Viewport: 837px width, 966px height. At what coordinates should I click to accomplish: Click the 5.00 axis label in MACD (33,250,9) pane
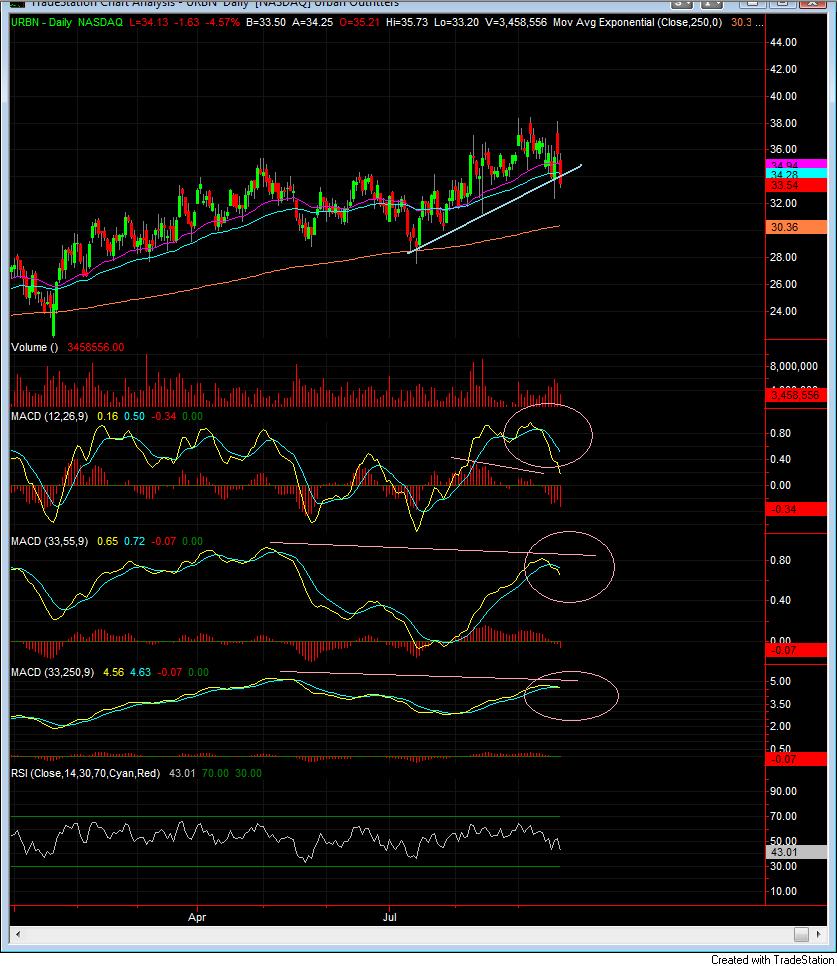(x=780, y=681)
